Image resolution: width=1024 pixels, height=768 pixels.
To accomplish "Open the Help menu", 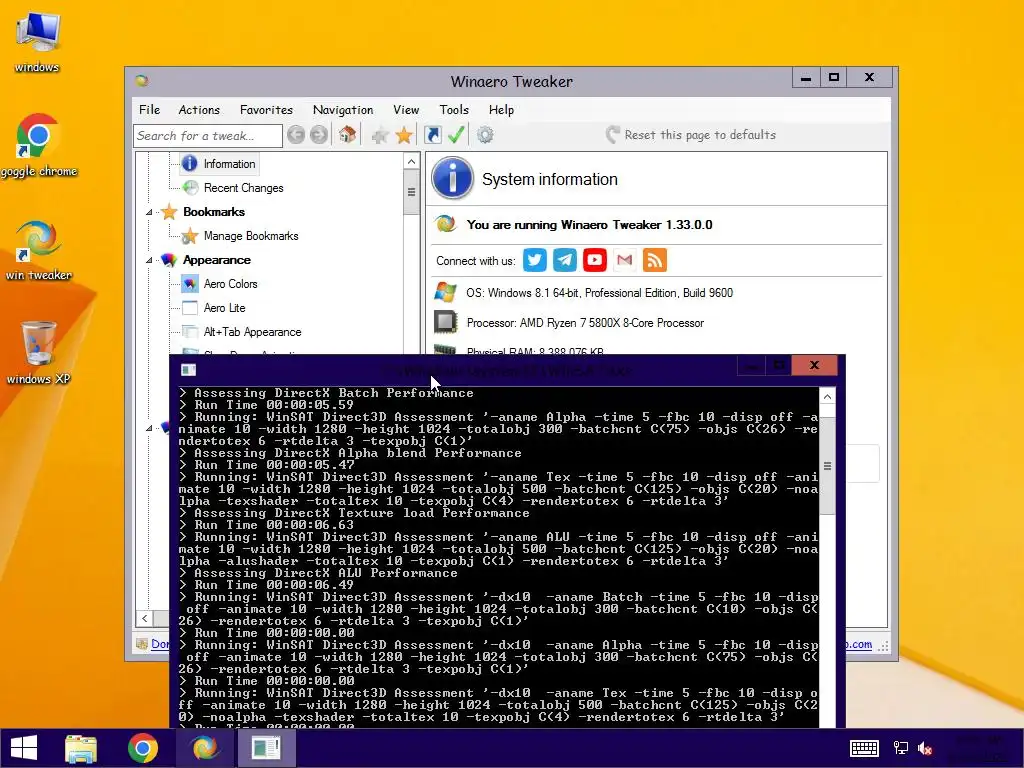I will pos(501,110).
